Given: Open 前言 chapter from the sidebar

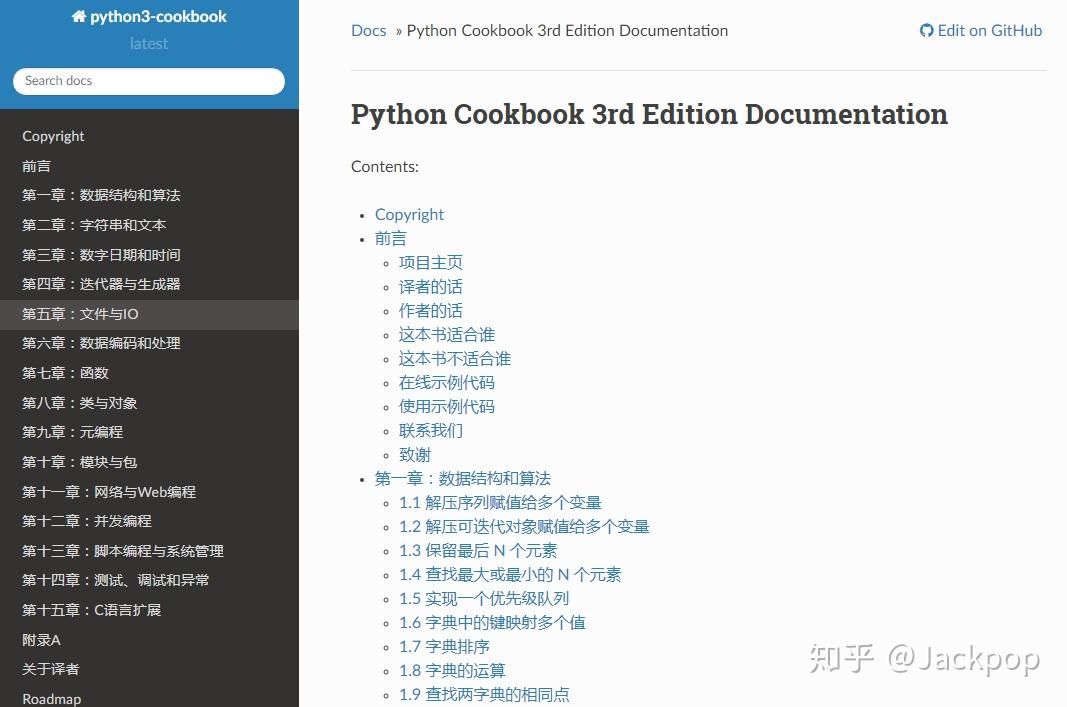Looking at the screenshot, I should point(36,165).
